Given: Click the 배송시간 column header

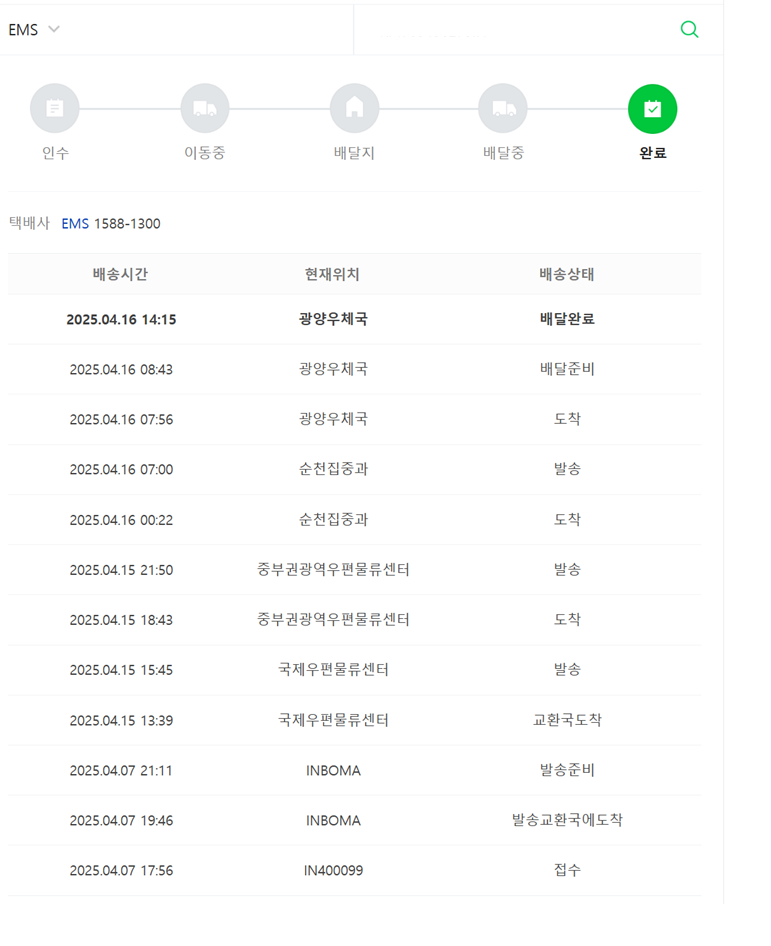Looking at the screenshot, I should [x=120, y=275].
